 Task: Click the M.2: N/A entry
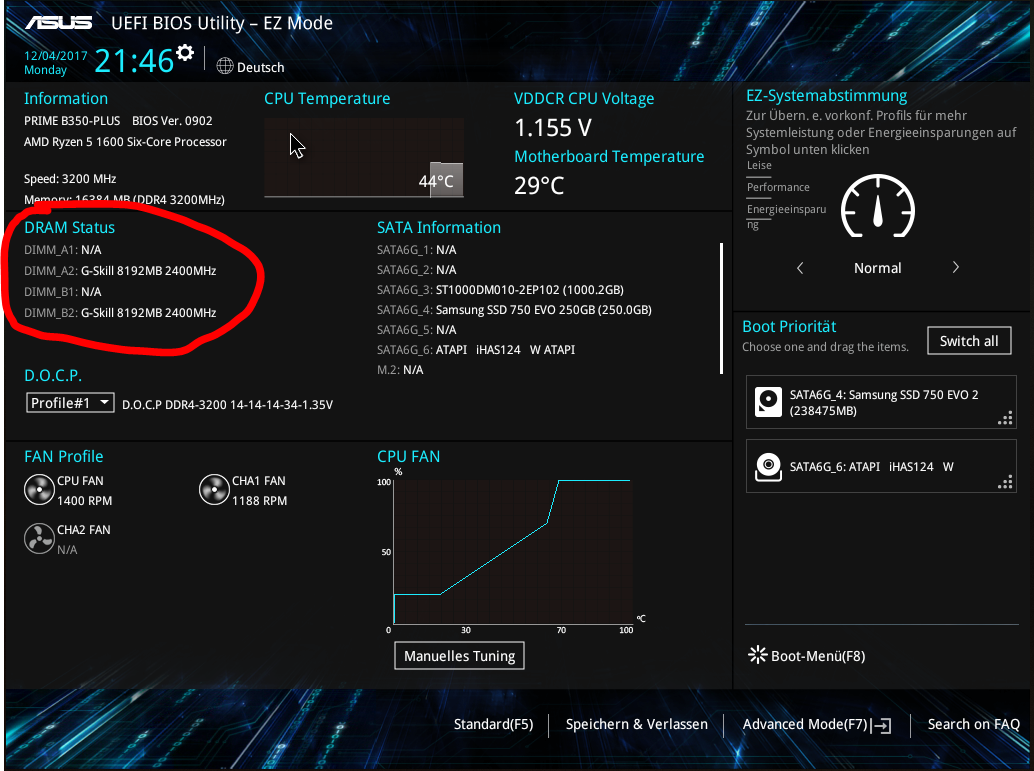tap(400, 369)
